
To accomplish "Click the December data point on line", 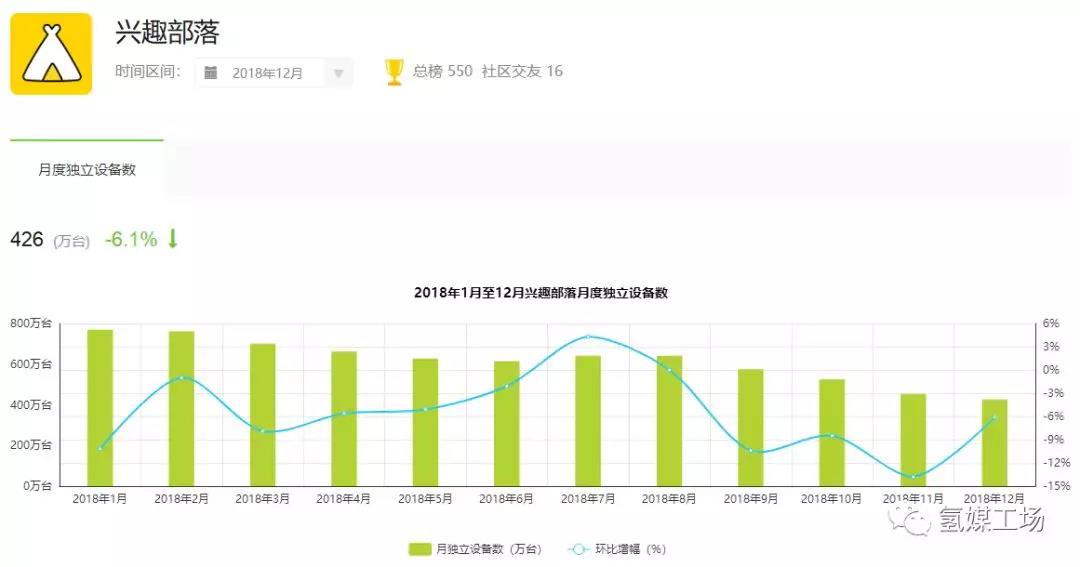I will (x=994, y=417).
